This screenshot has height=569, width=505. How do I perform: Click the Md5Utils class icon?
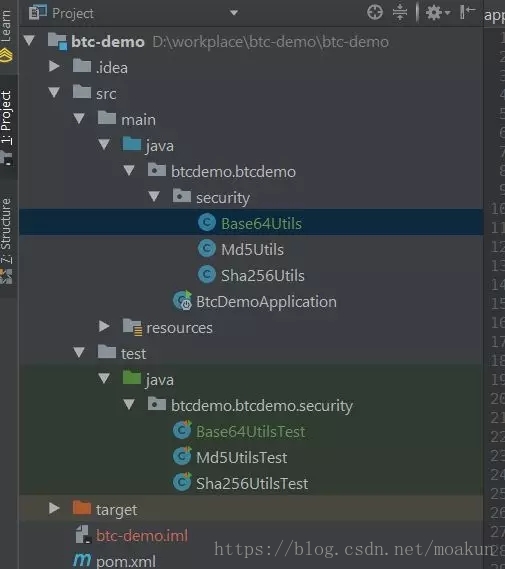pos(207,249)
